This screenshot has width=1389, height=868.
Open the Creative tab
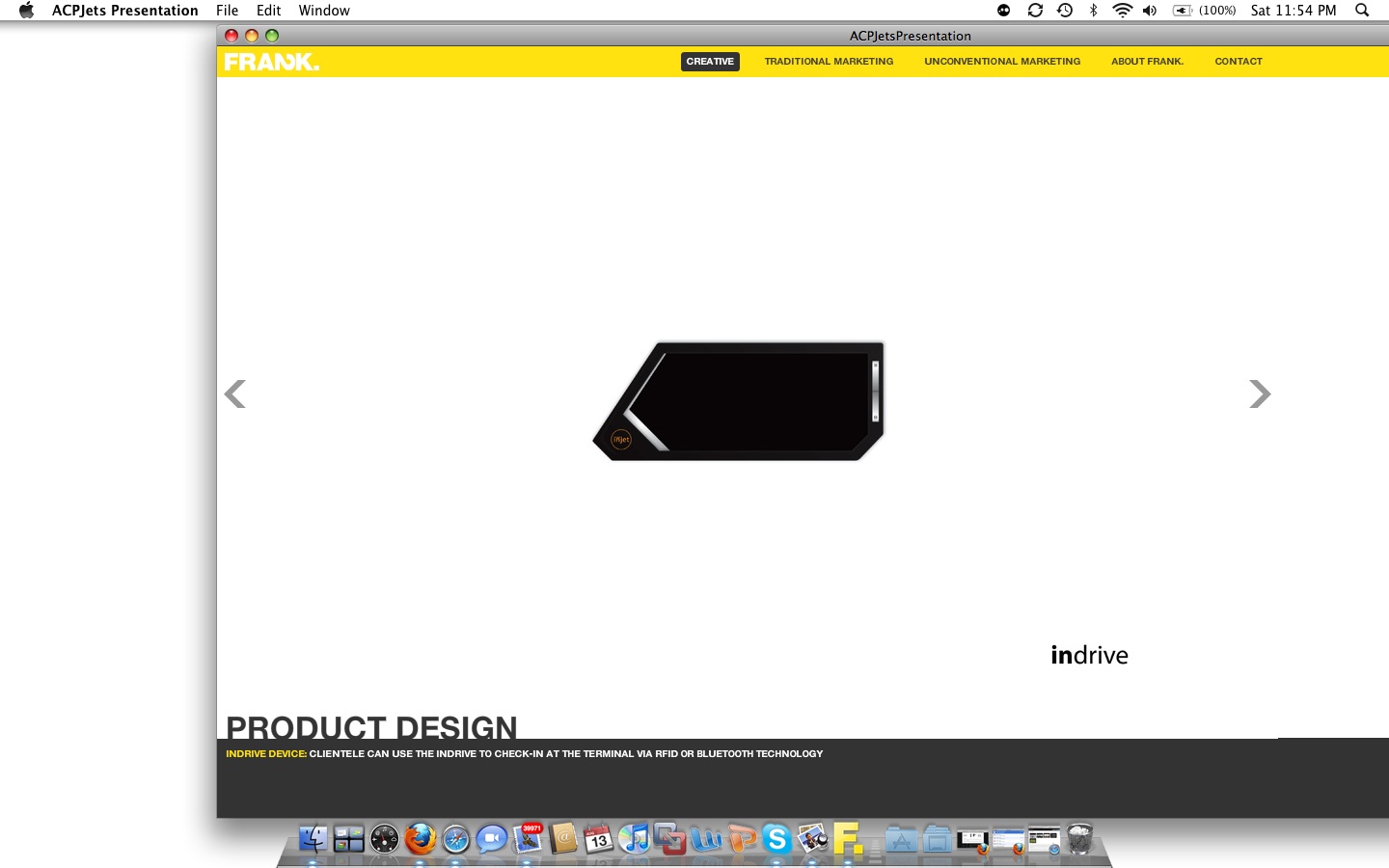[710, 62]
